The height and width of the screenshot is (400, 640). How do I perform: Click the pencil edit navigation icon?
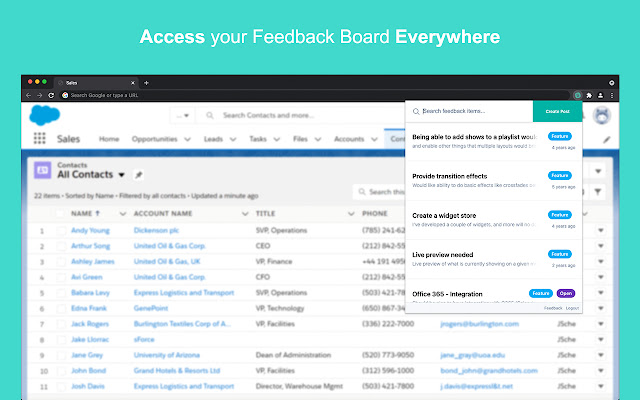tap(607, 140)
